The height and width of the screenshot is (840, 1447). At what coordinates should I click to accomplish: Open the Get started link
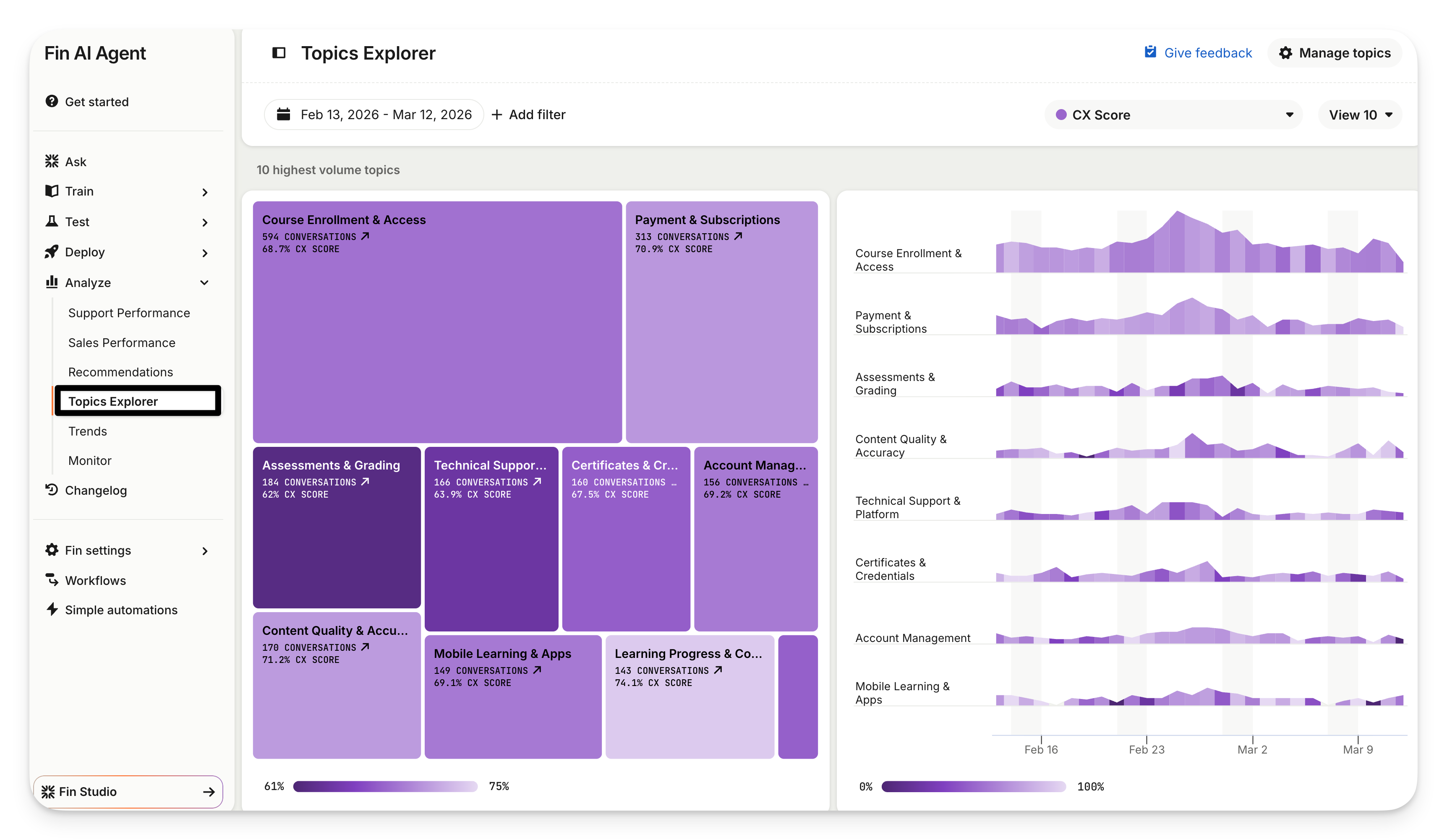point(87,102)
